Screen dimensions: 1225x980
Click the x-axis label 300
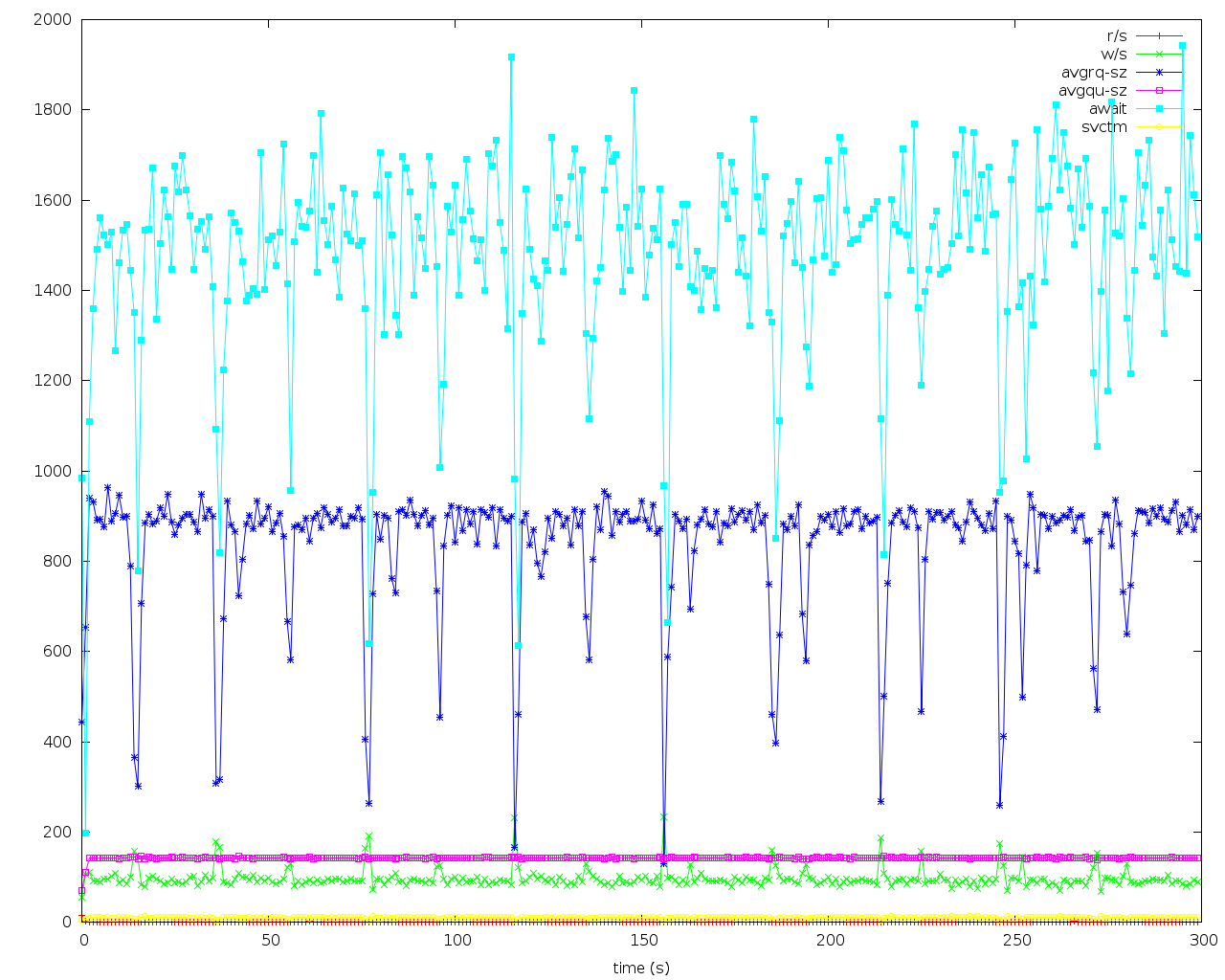(1203, 940)
